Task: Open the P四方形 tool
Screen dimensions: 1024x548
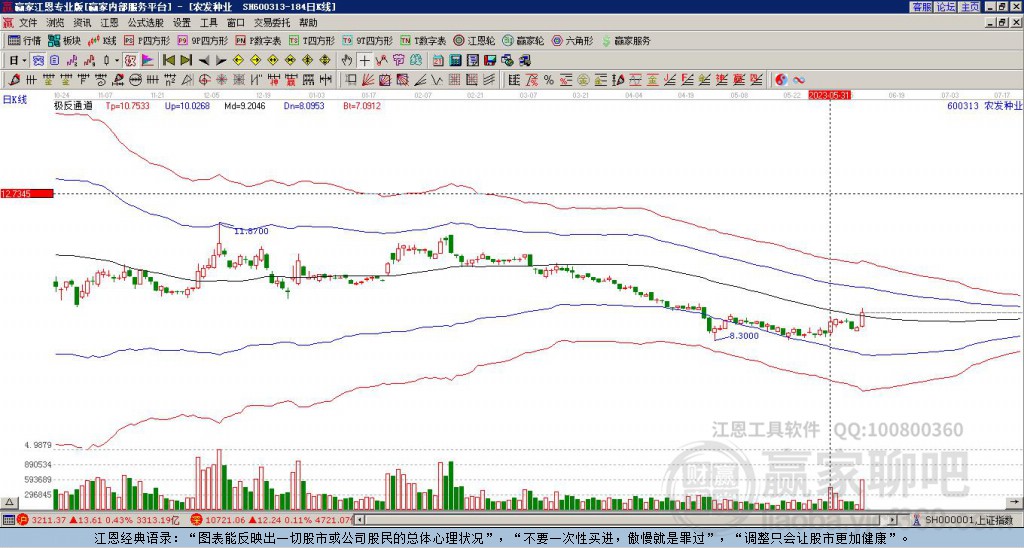Action: (x=147, y=40)
